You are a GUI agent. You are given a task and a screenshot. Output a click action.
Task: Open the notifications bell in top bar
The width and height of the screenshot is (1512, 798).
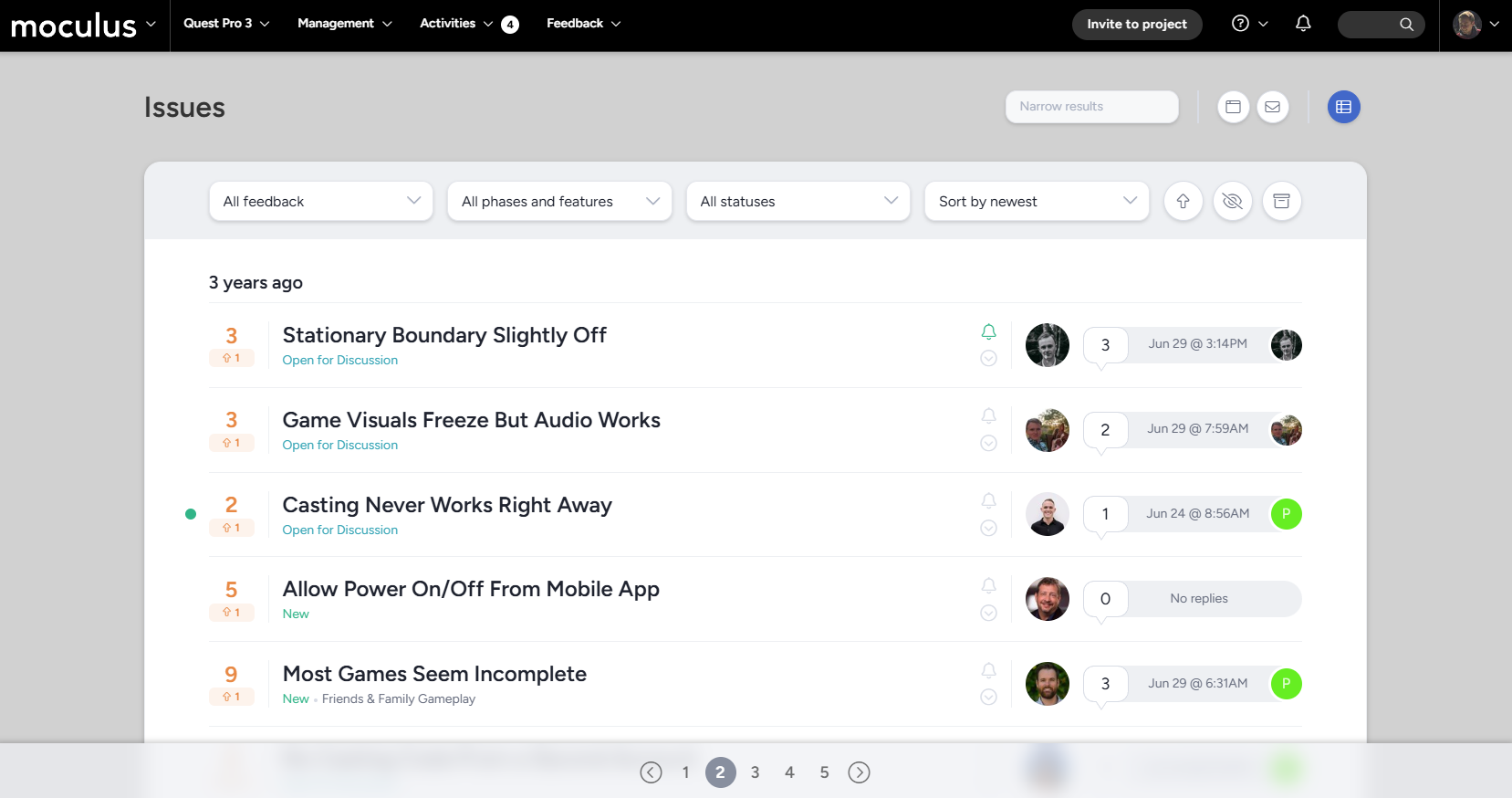point(1303,24)
